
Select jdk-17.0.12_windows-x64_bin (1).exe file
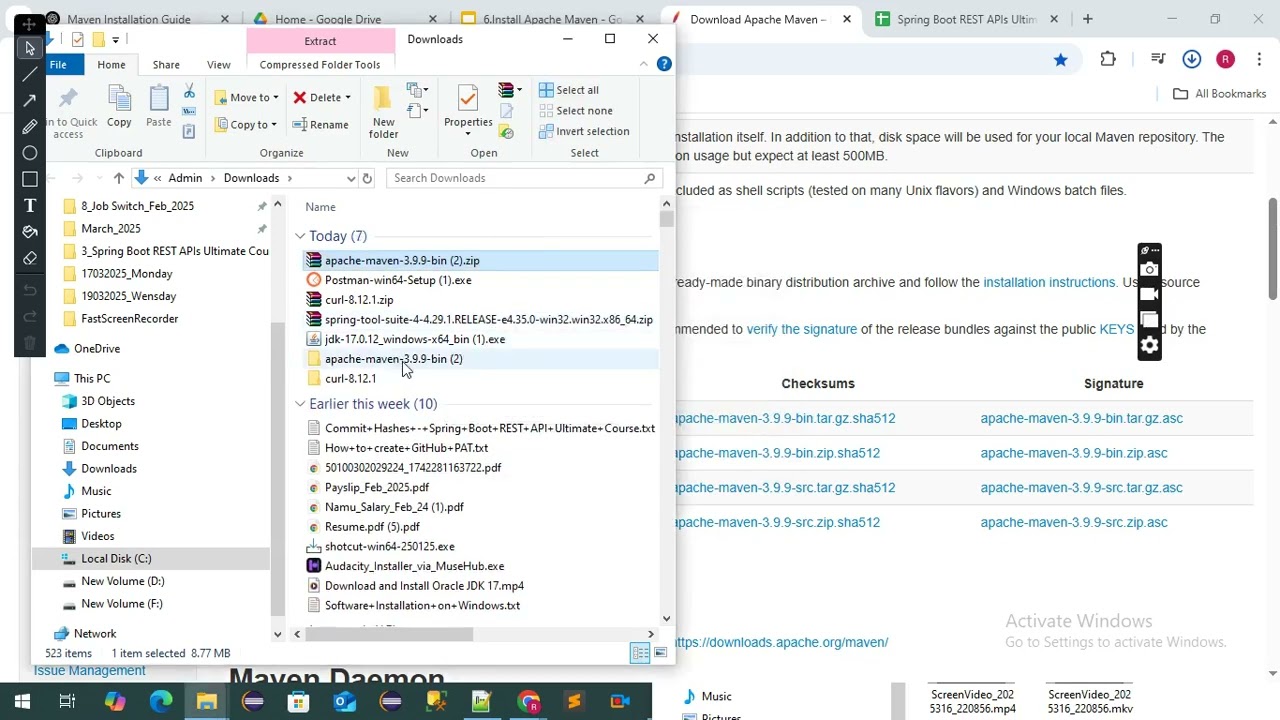point(415,339)
